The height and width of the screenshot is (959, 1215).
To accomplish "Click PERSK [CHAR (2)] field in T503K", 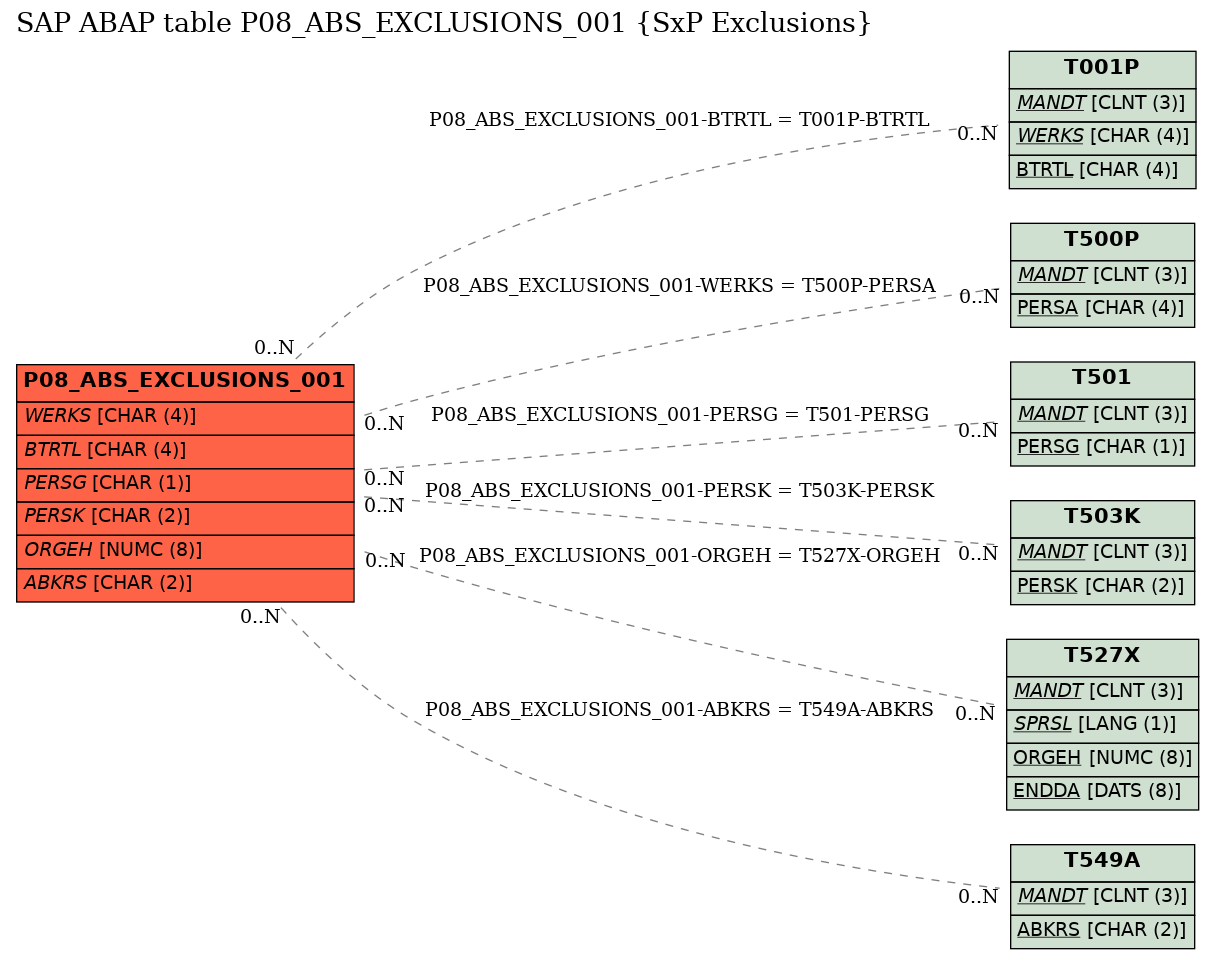I will (1102, 588).
